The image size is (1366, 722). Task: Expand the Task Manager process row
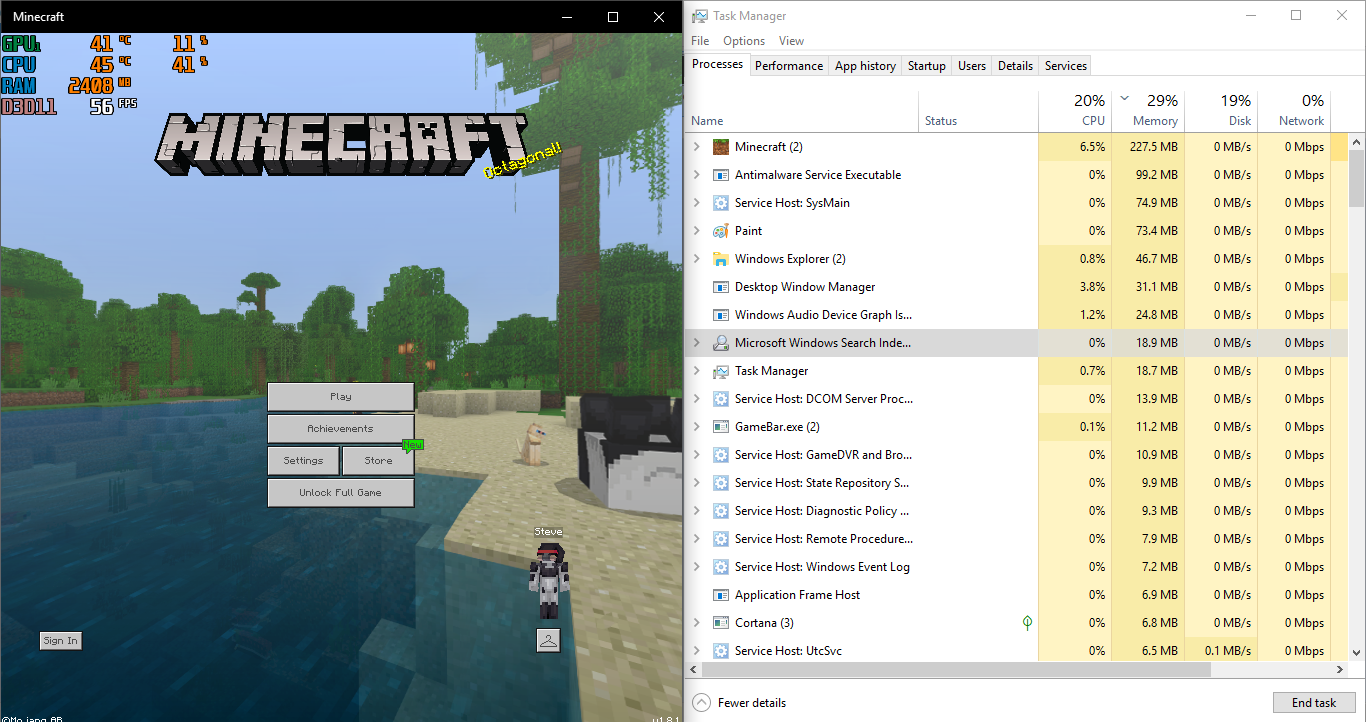[697, 371]
